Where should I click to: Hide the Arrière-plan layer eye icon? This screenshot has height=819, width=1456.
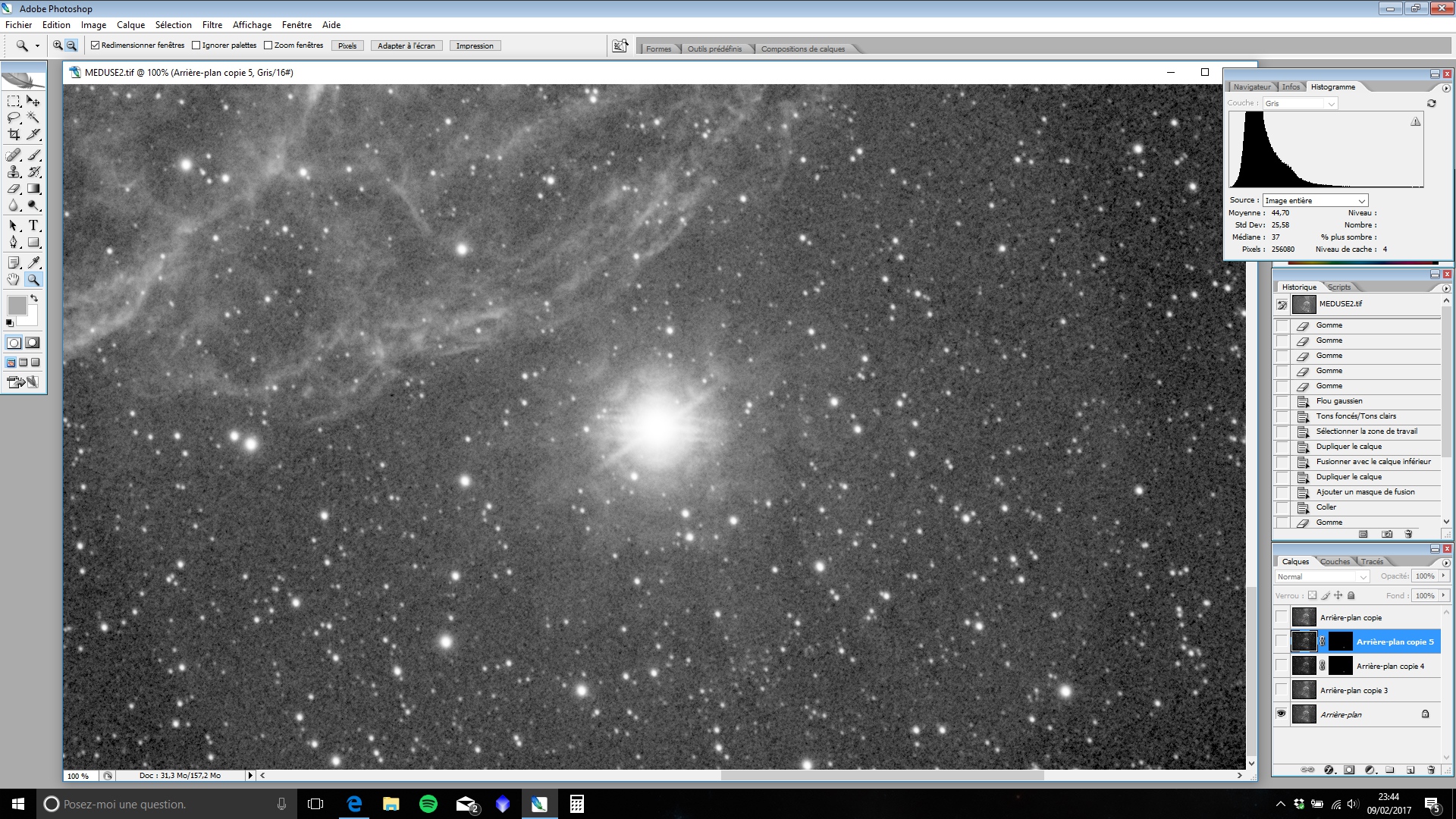click(x=1282, y=714)
